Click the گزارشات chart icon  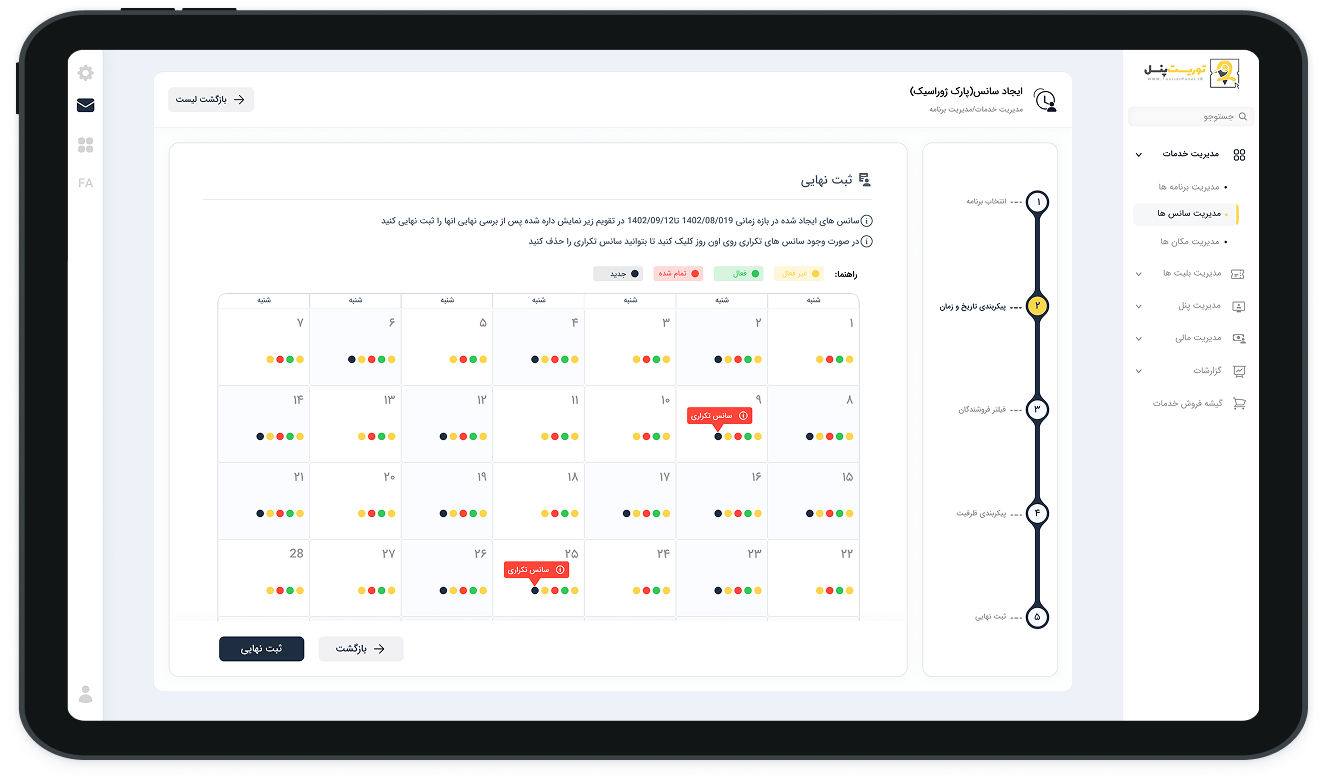(x=1239, y=371)
